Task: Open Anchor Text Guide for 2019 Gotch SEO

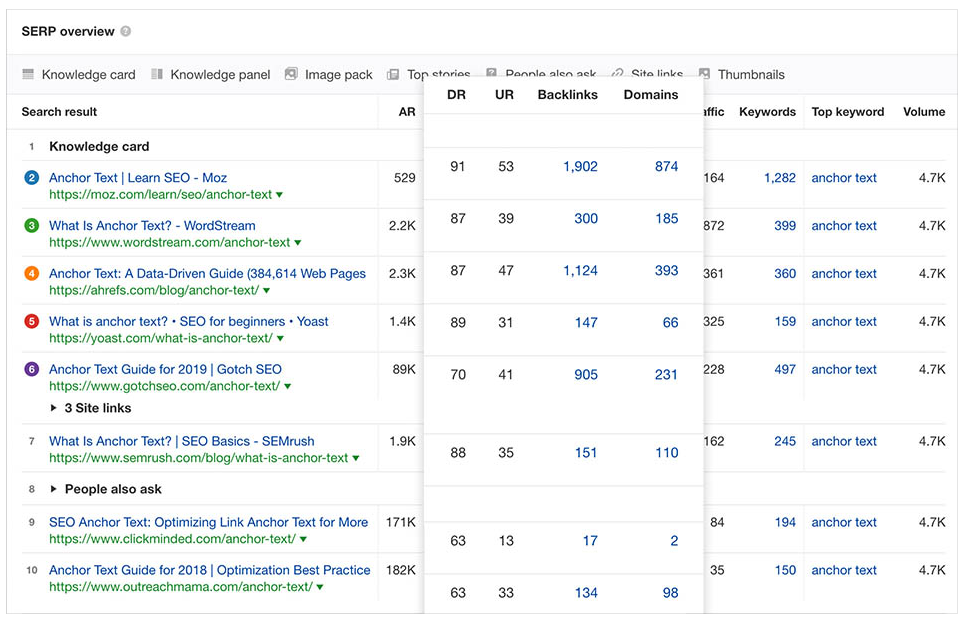Action: click(165, 370)
